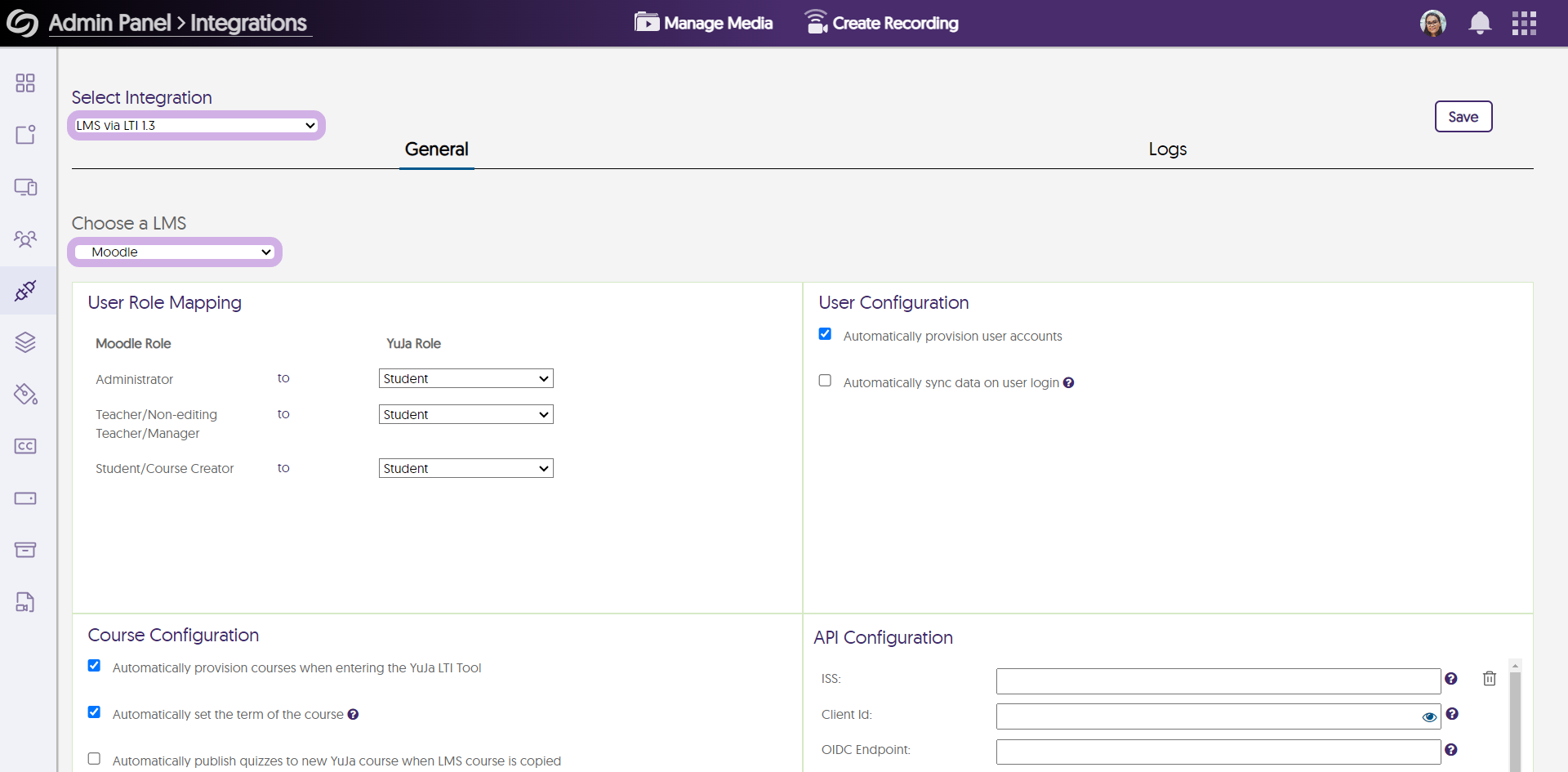1568x772 pixels.
Task: Enable Automatically publish quizzes checkbox
Action: [x=94, y=759]
